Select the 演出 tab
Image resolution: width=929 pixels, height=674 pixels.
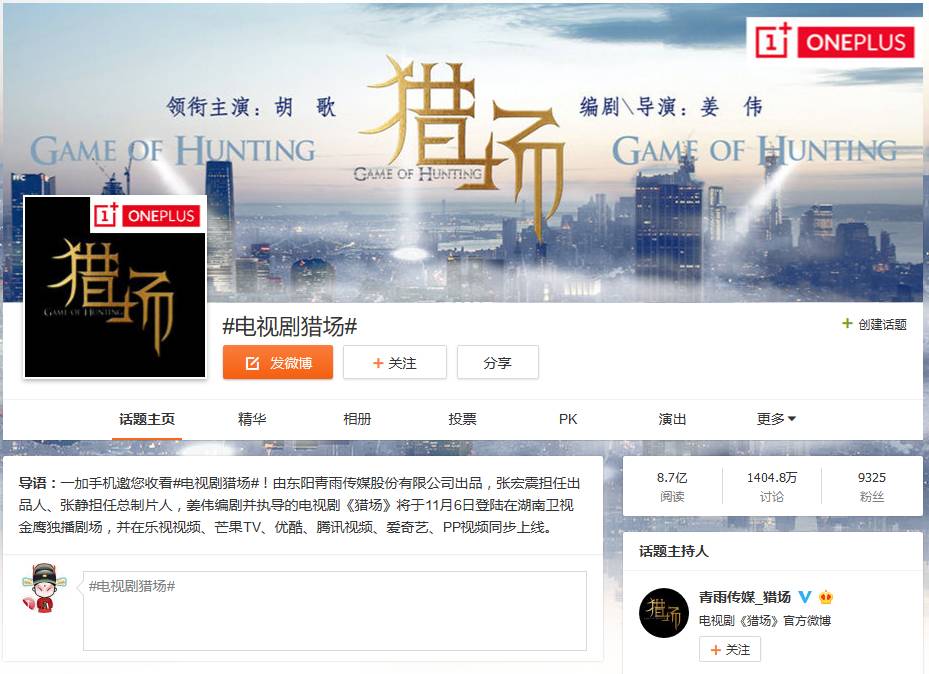672,419
